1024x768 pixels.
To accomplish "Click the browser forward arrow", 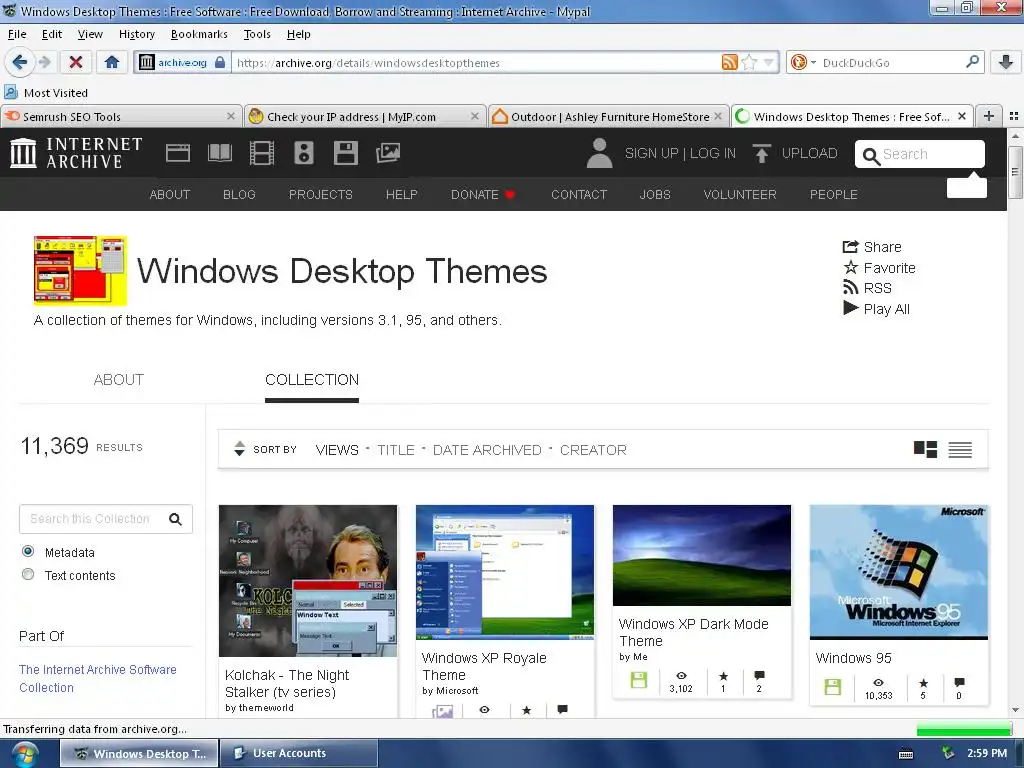I will pyautogui.click(x=44, y=62).
